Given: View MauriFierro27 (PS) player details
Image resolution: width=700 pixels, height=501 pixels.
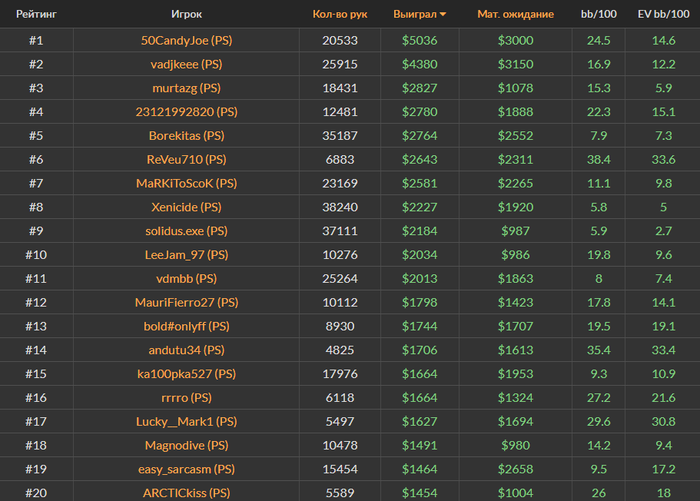Looking at the screenshot, I should [x=186, y=302].
